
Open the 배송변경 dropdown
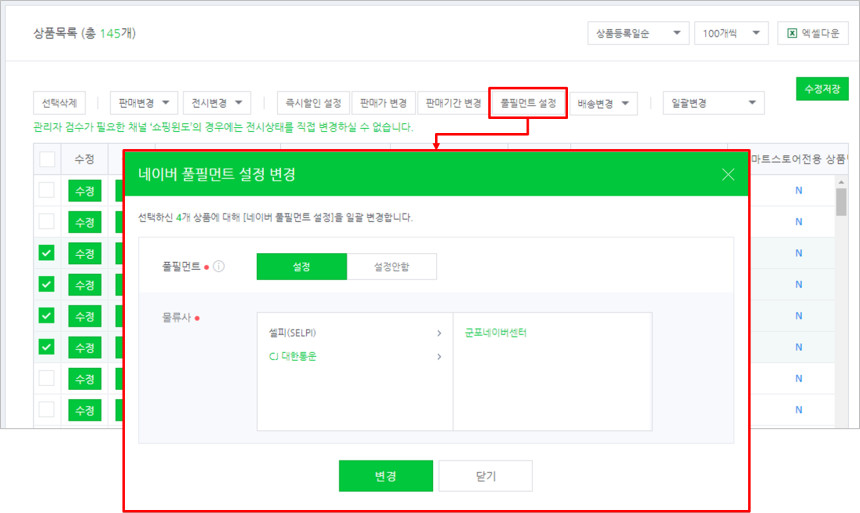603,104
